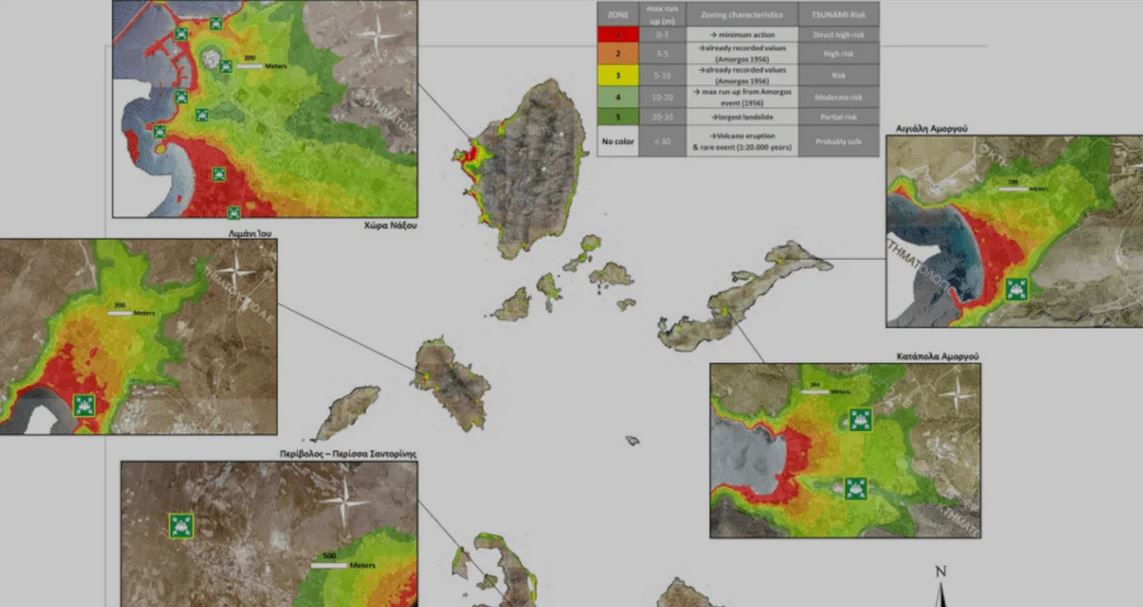Click the assembly point icon in Aigiali Amorgos inset
The image size is (1143, 607).
pos(1018,291)
